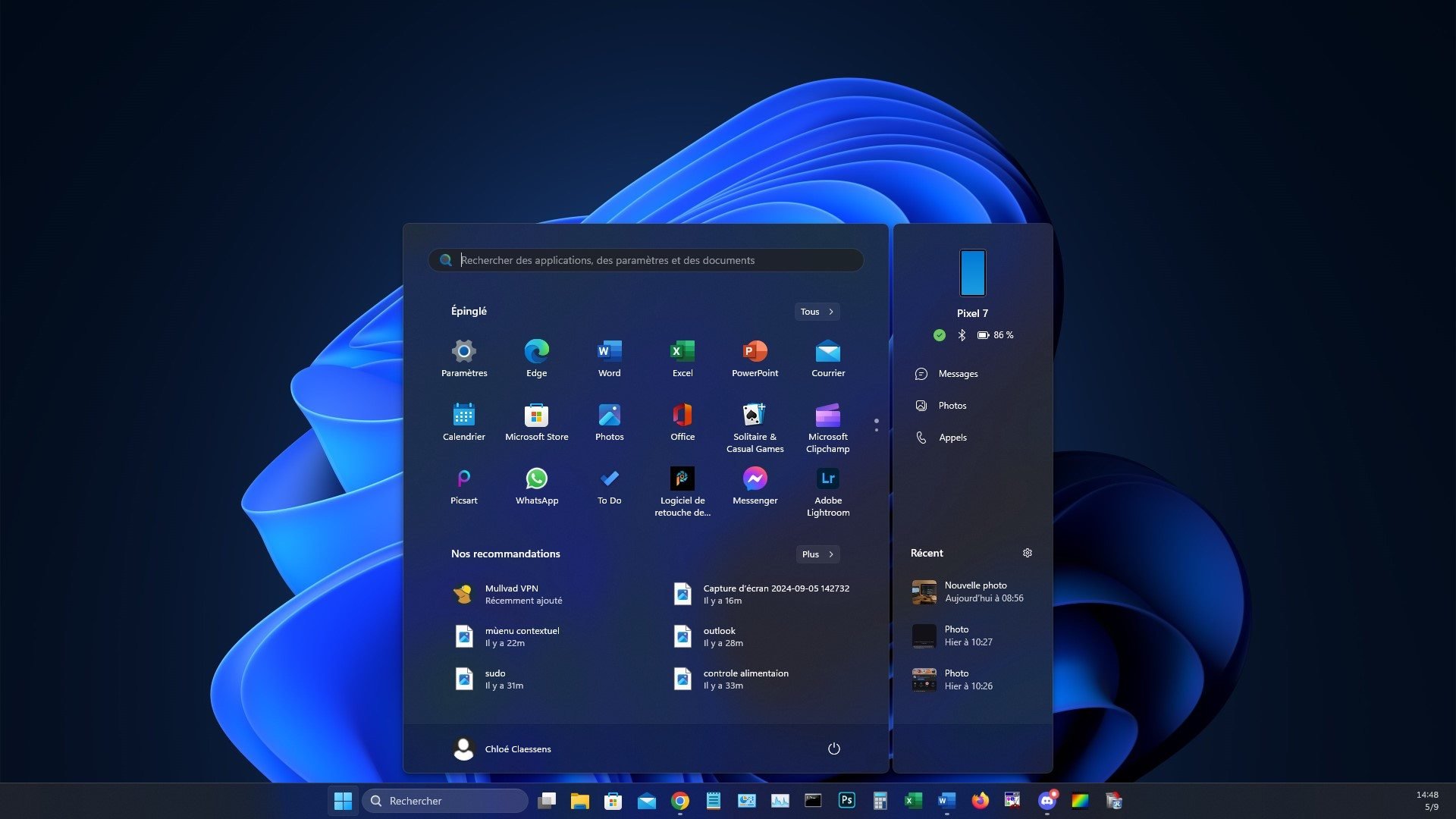1456x819 pixels.
Task: Open the Paramètres app from pinned apps
Action: [463, 351]
